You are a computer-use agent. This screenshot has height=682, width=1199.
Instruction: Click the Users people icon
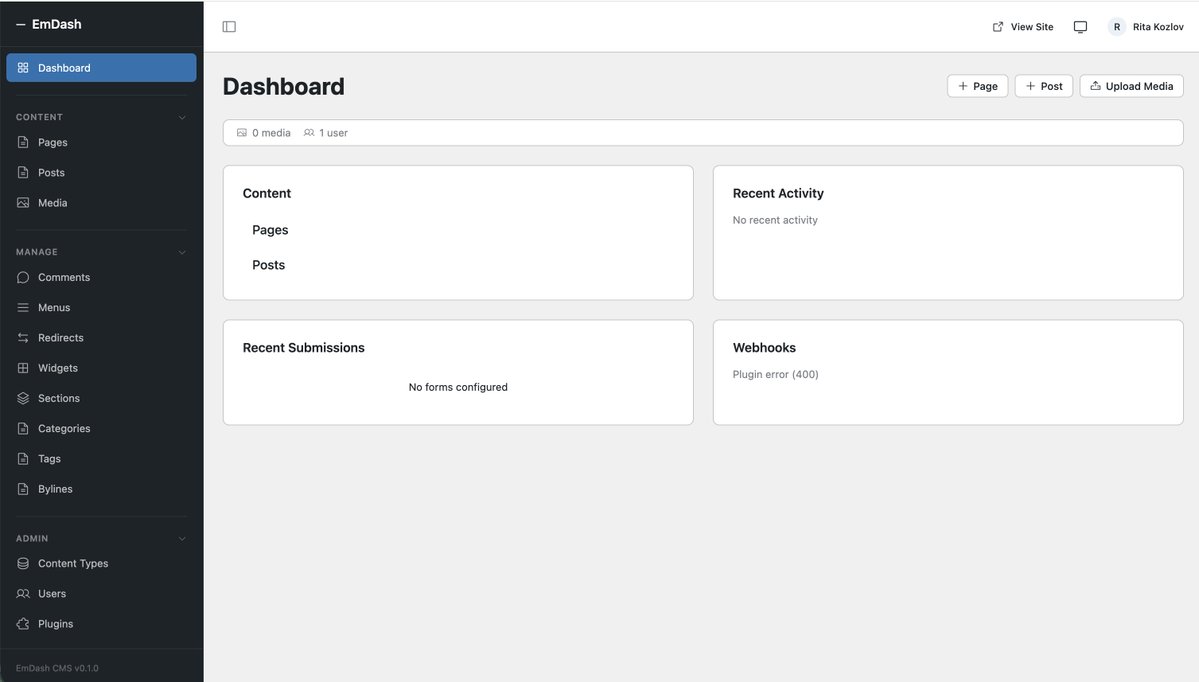pos(23,594)
